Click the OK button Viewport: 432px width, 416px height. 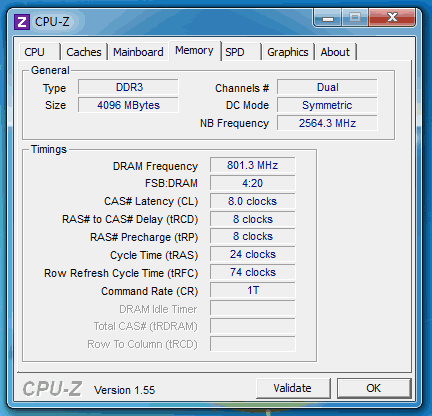[374, 388]
